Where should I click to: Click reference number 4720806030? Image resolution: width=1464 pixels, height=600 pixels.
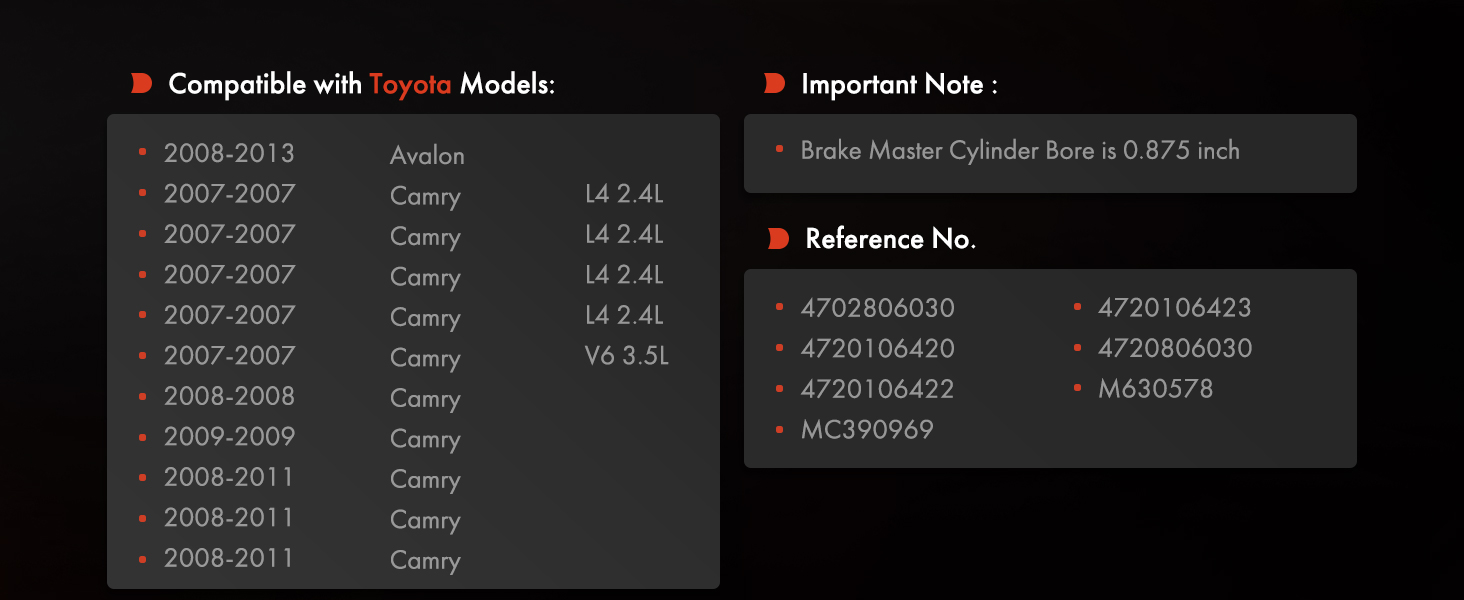pyautogui.click(x=1174, y=348)
